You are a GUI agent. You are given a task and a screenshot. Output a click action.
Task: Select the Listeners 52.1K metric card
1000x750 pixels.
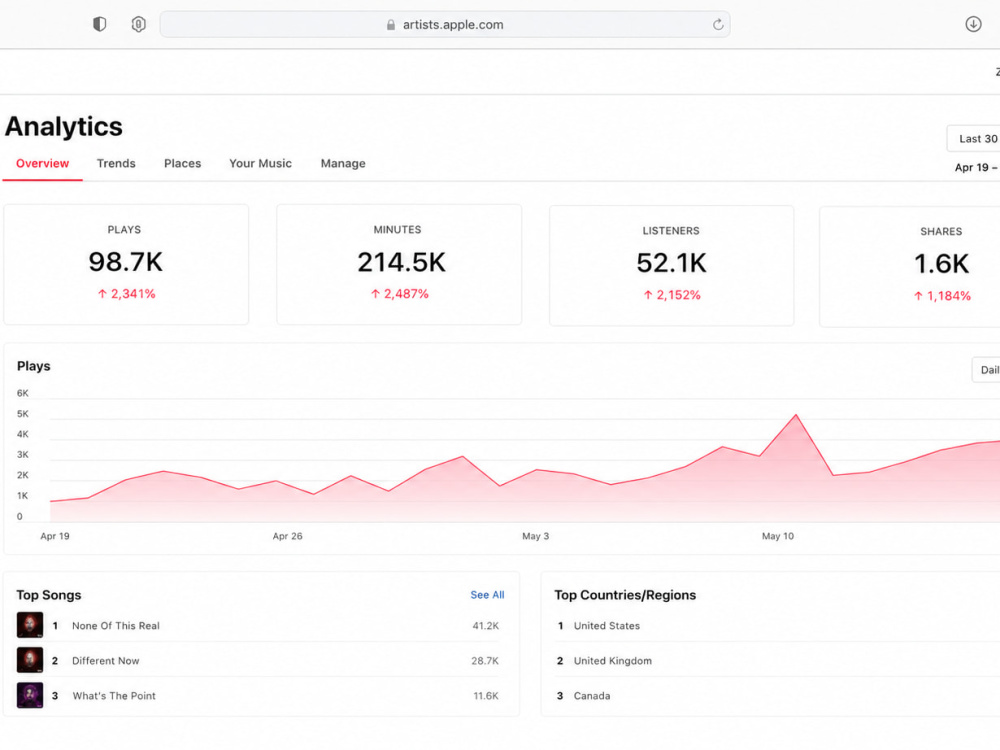tap(672, 265)
